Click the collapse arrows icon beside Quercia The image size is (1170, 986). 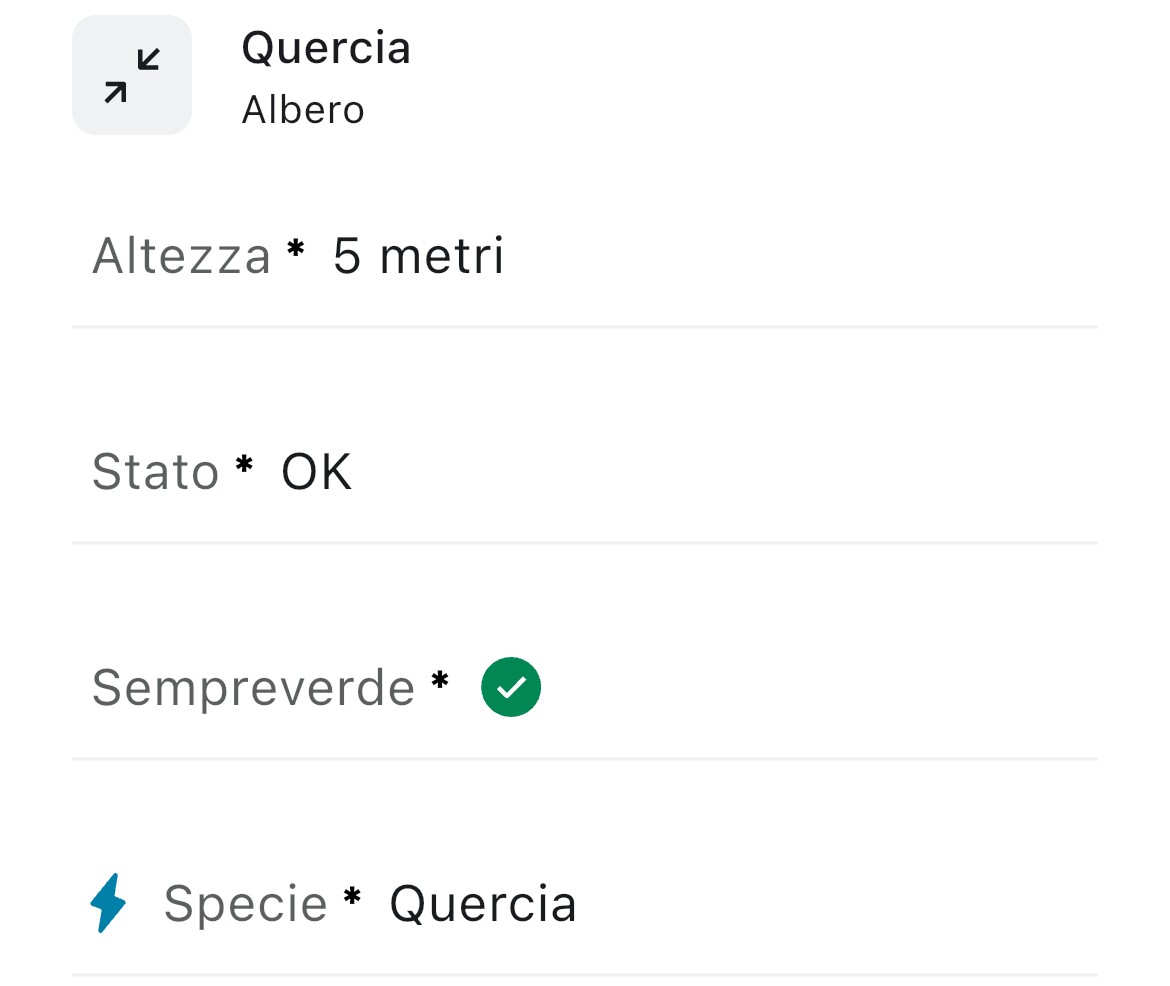click(x=132, y=76)
